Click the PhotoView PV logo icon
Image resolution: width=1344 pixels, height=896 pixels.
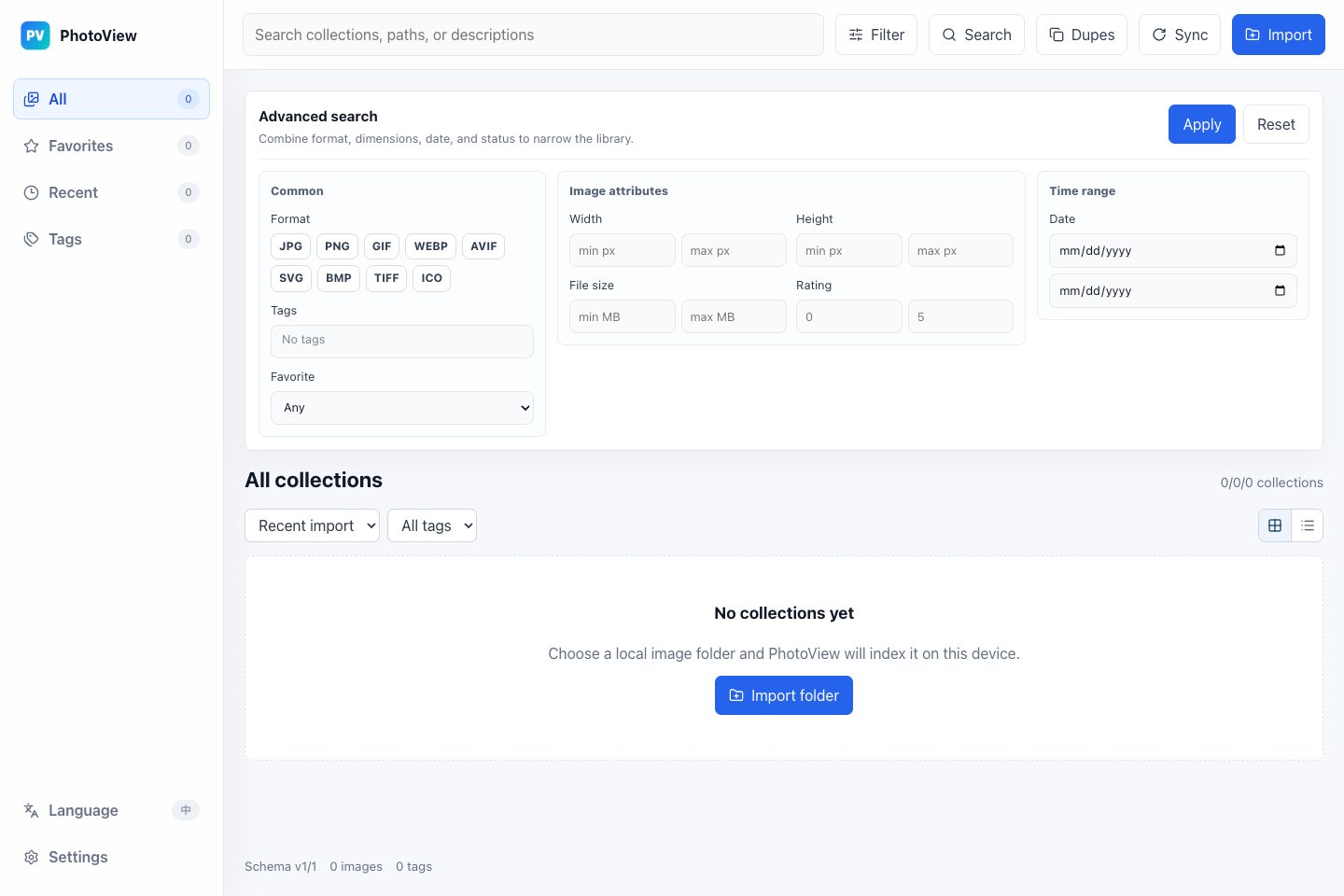[35, 35]
